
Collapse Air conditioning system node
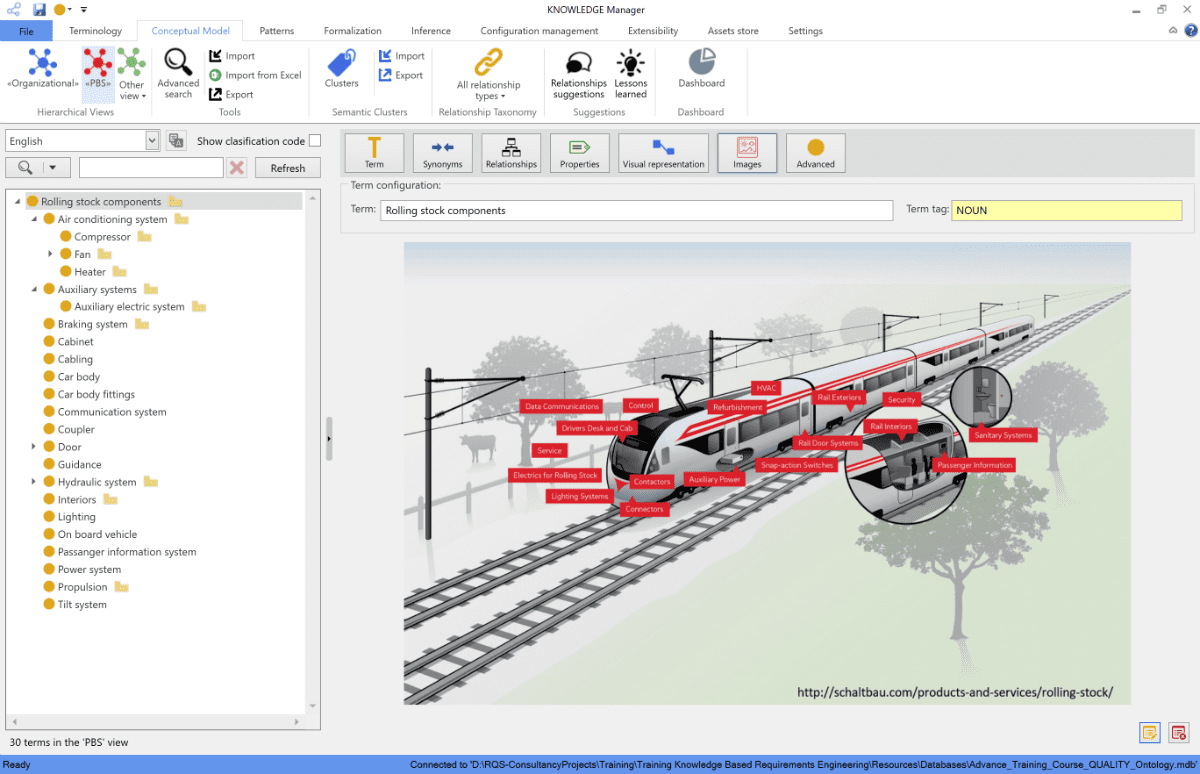coord(34,219)
